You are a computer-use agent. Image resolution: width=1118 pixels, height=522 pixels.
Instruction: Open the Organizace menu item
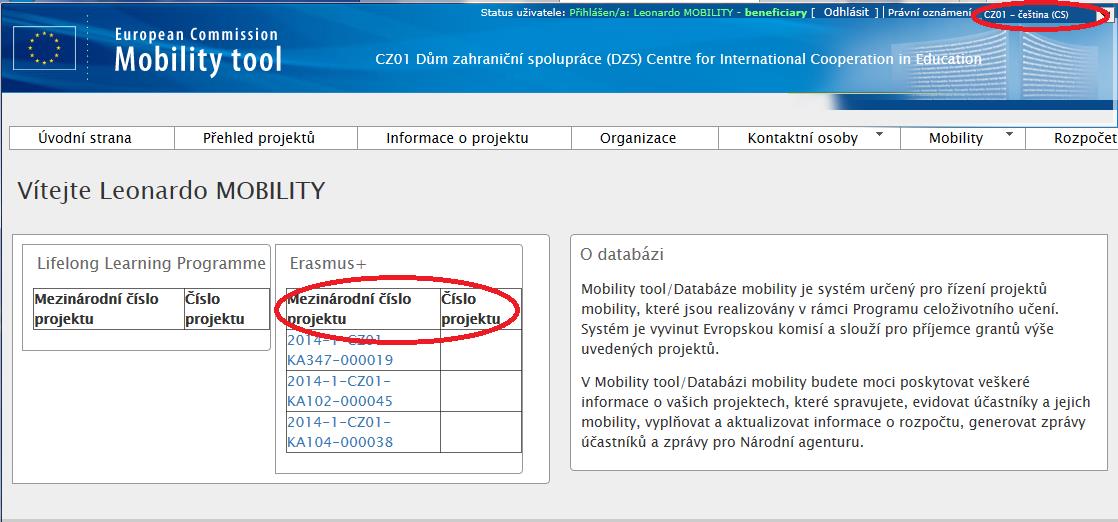[x=645, y=138]
